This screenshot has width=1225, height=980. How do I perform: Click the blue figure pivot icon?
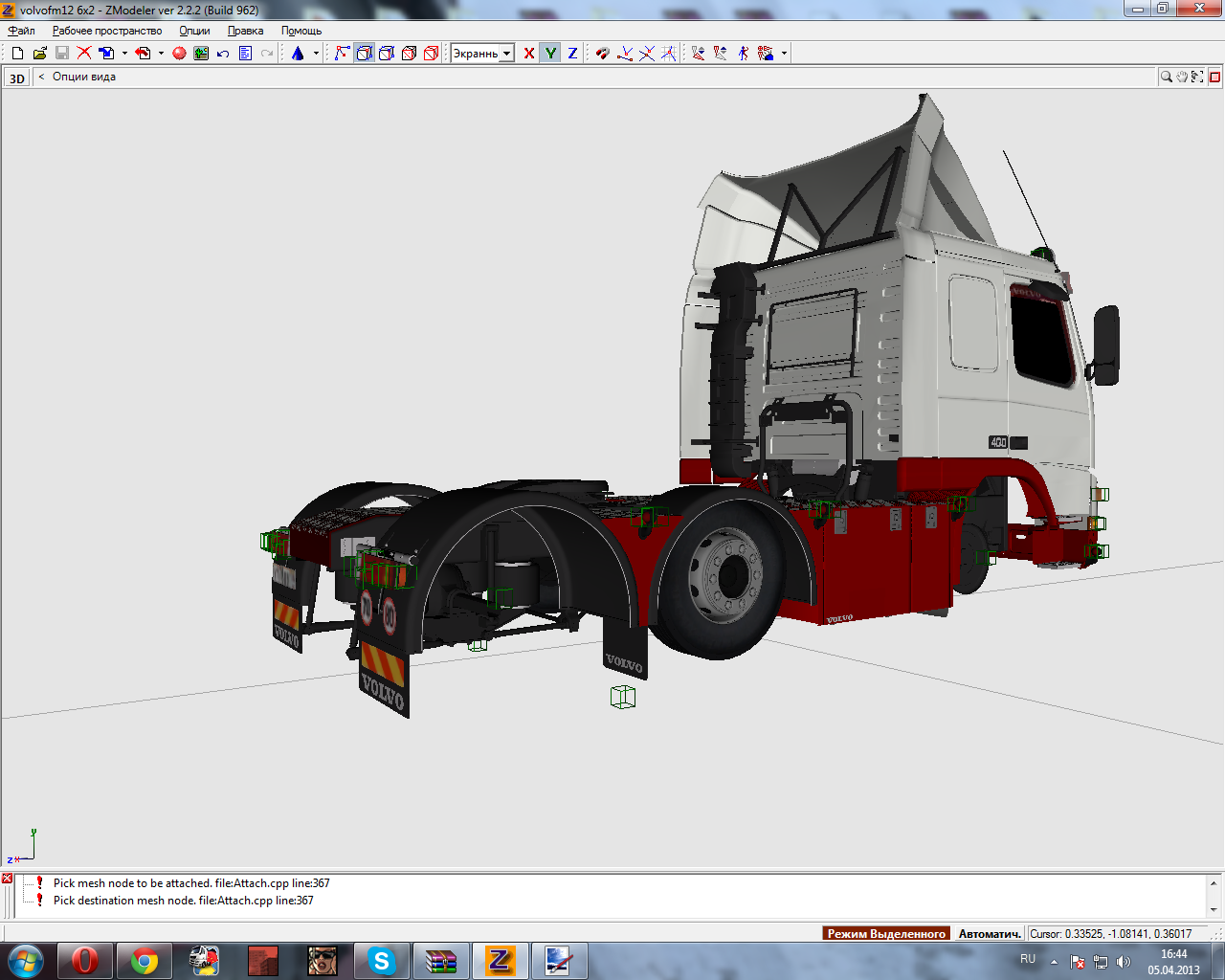click(744, 54)
